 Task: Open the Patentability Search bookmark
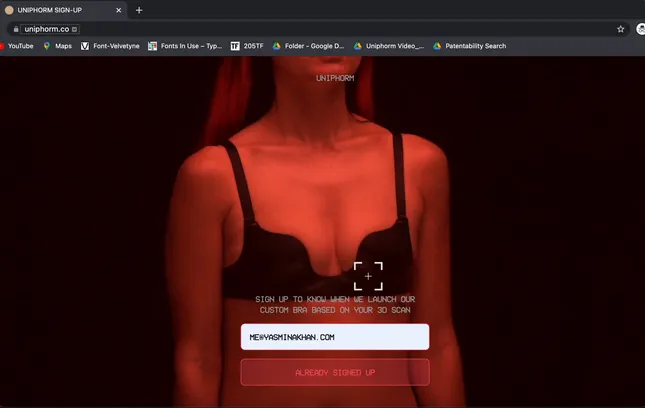[470, 46]
